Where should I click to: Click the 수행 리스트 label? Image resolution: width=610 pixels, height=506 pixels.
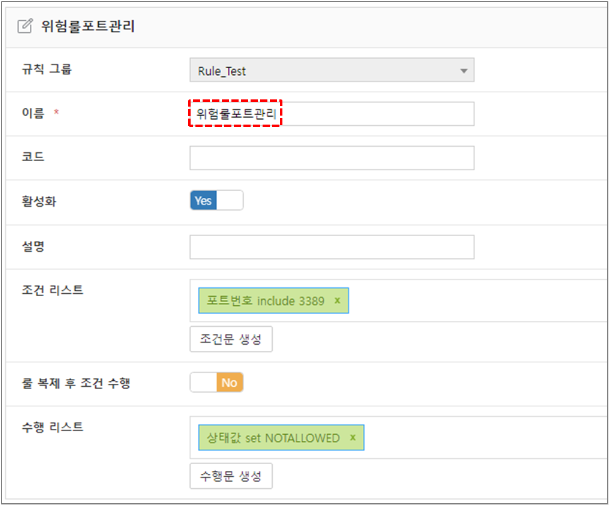click(x=53, y=427)
